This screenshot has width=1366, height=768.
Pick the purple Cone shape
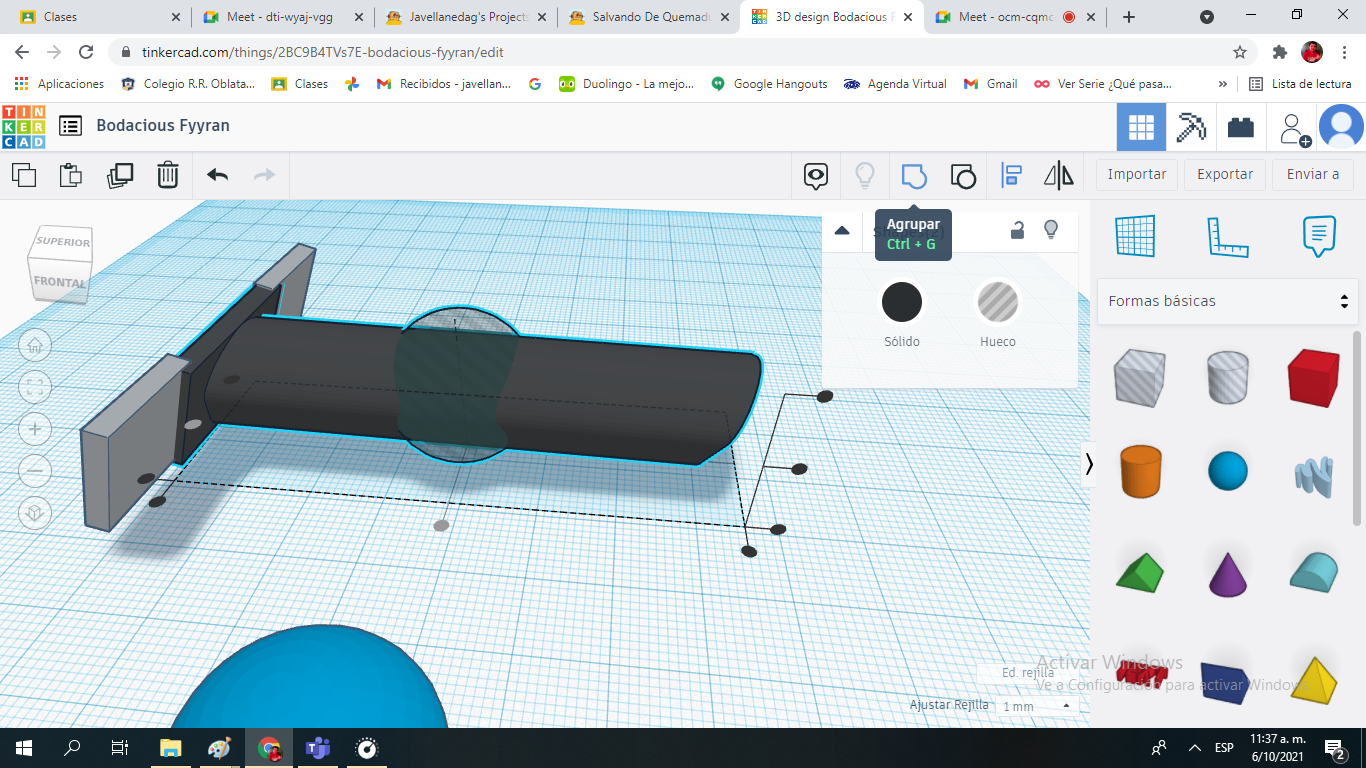pos(1228,574)
